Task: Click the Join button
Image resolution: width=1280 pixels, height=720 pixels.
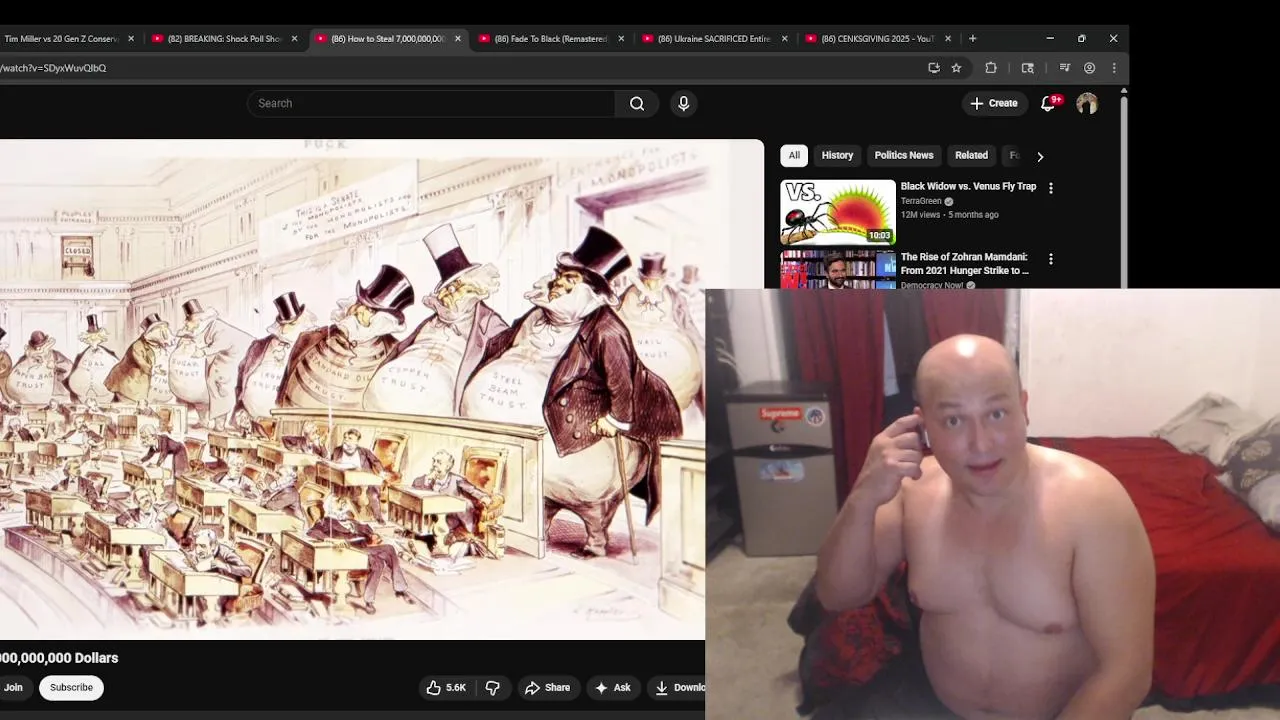Action: [x=14, y=688]
